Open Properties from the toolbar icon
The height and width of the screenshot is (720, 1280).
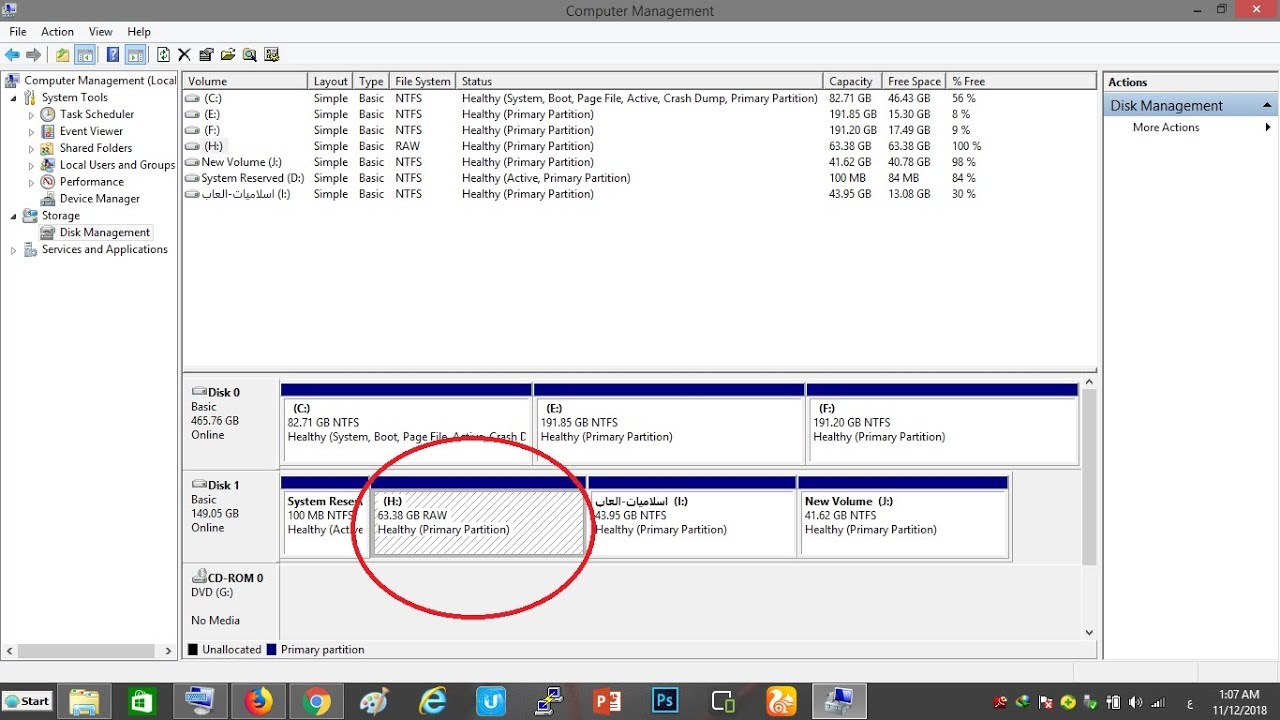tap(206, 55)
